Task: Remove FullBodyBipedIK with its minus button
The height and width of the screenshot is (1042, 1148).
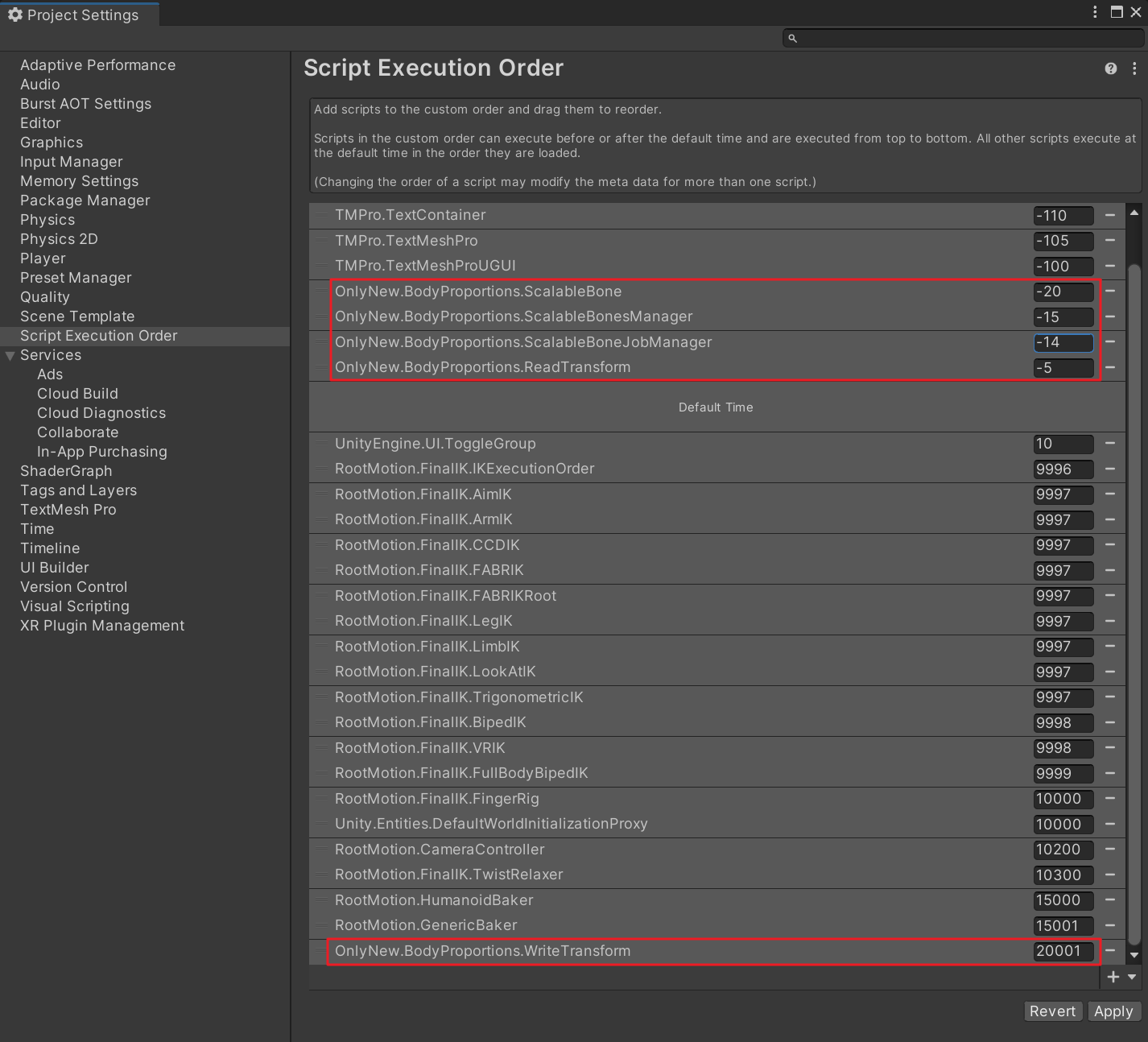Action: tap(1110, 773)
